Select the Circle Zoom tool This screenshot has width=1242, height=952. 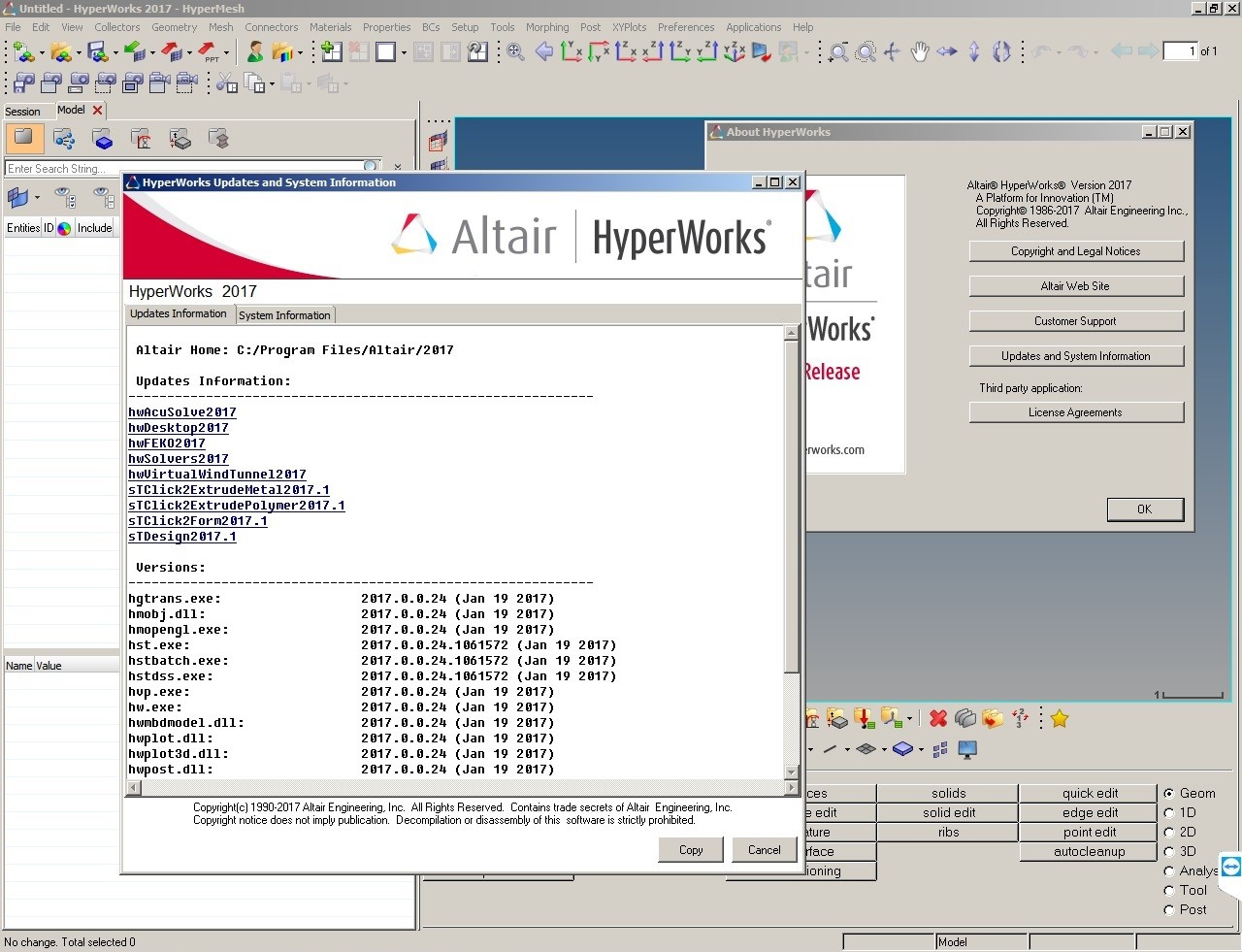pyautogui.click(x=866, y=51)
